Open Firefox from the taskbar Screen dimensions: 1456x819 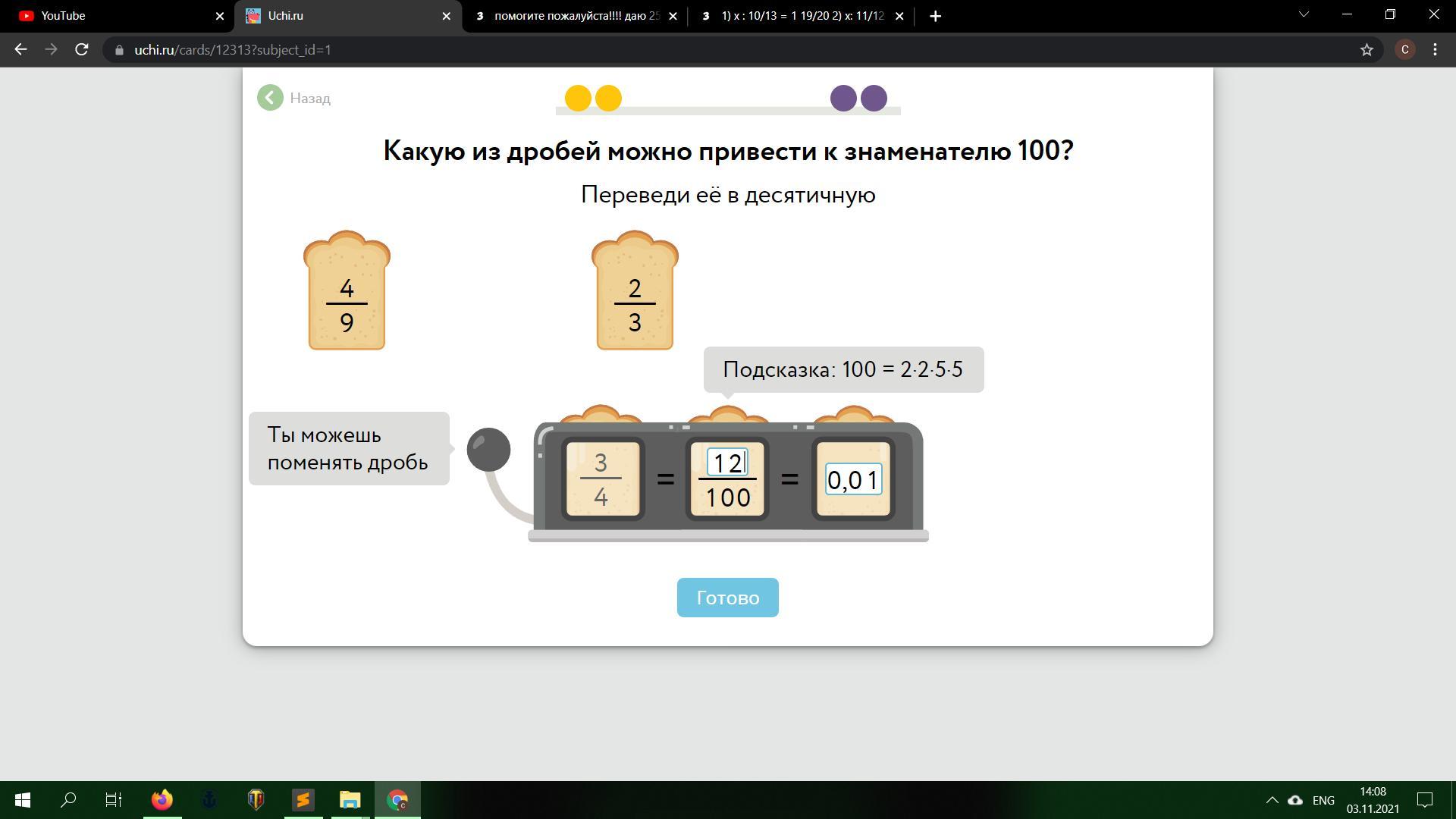[x=162, y=800]
